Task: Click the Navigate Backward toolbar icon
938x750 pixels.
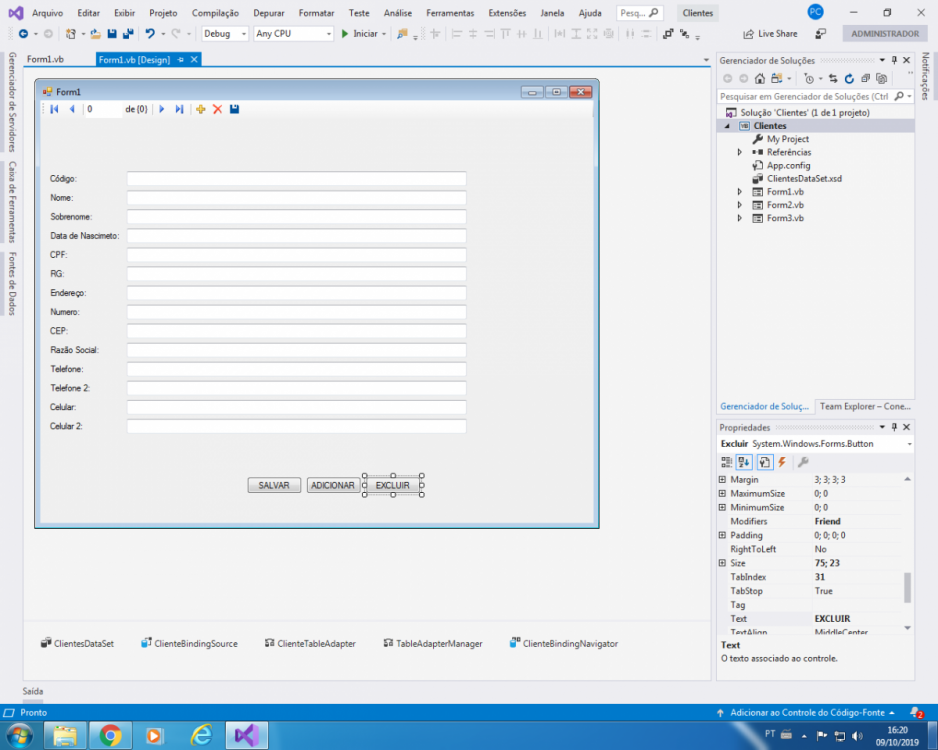Action: pos(23,33)
